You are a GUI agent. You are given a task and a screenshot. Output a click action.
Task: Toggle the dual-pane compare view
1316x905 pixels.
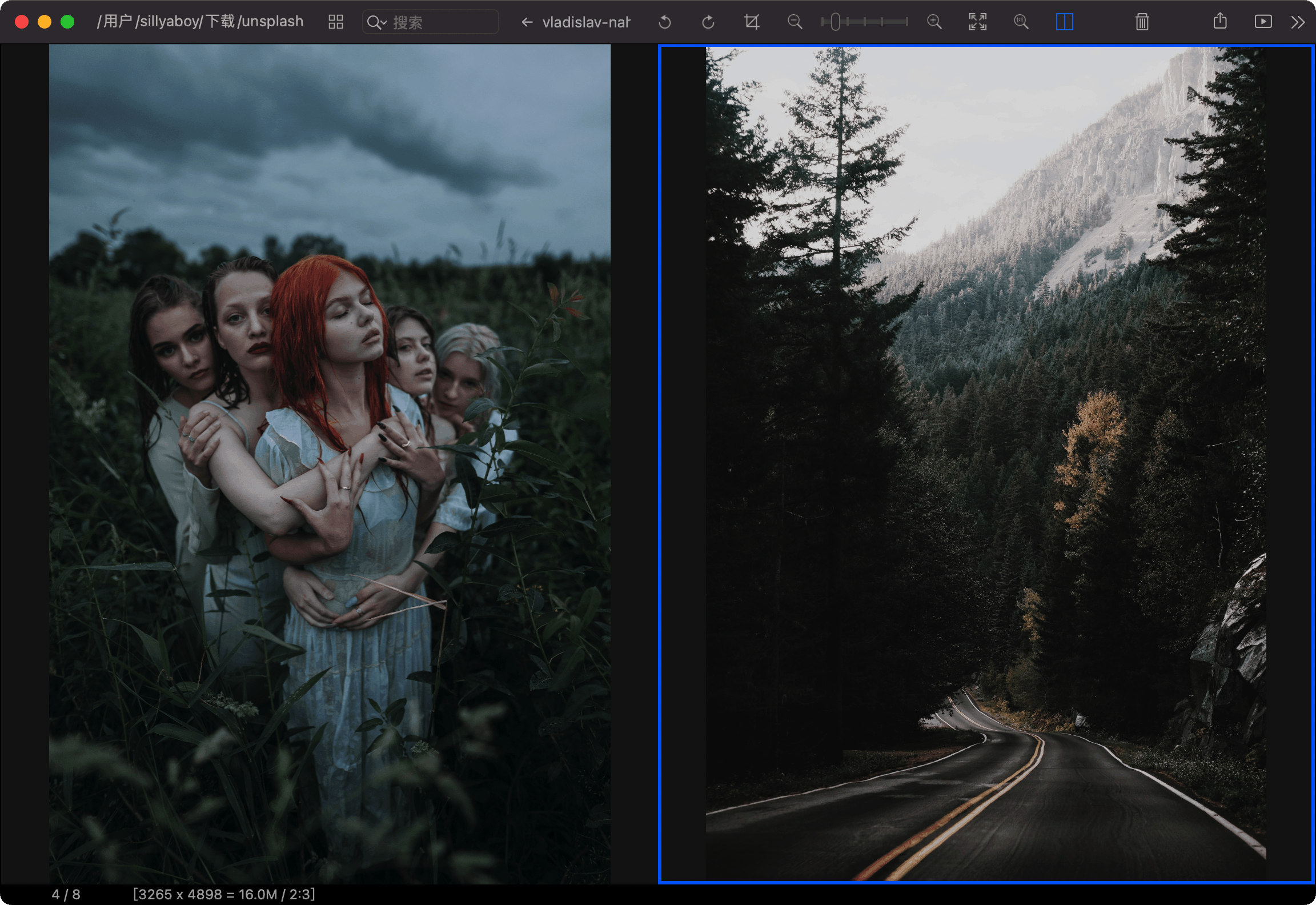[1064, 22]
